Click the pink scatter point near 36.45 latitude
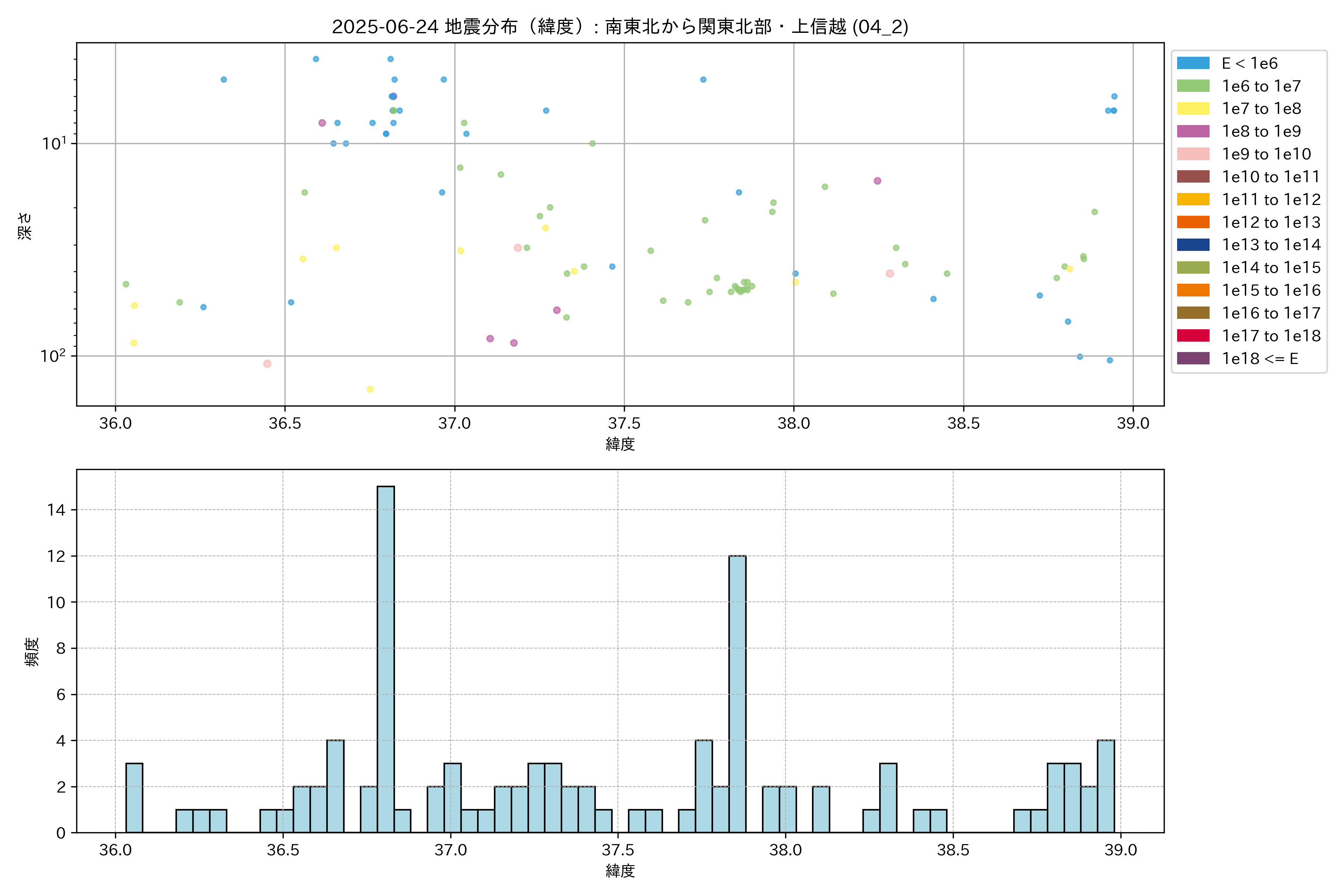This screenshot has height=896, width=1344. 267,364
